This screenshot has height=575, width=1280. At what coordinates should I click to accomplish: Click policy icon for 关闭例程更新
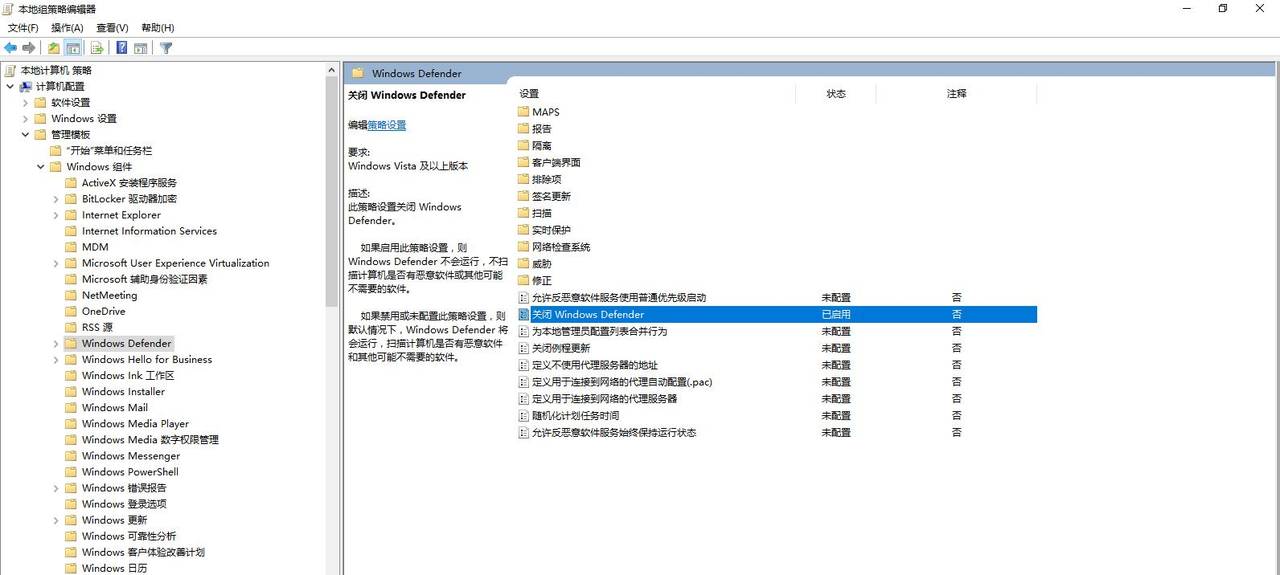[x=523, y=348]
